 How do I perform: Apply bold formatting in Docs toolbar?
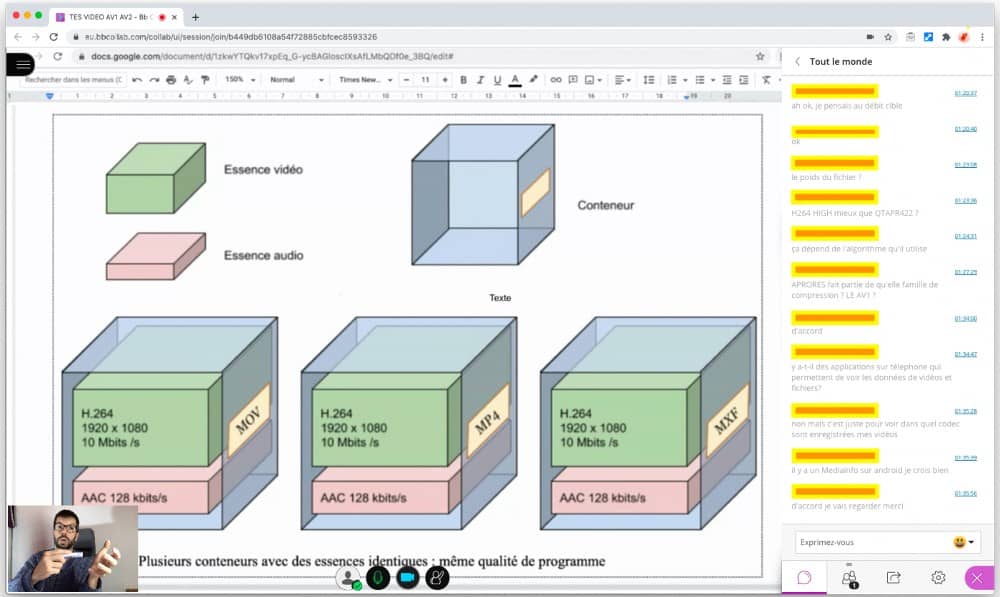pos(463,80)
